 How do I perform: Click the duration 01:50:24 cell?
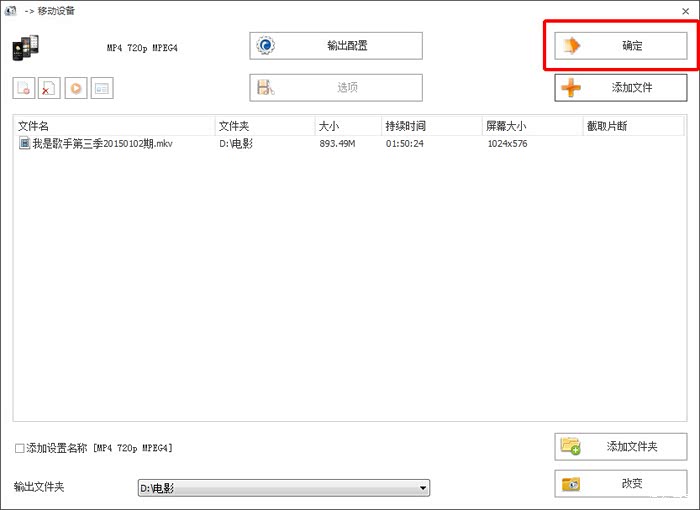point(404,144)
